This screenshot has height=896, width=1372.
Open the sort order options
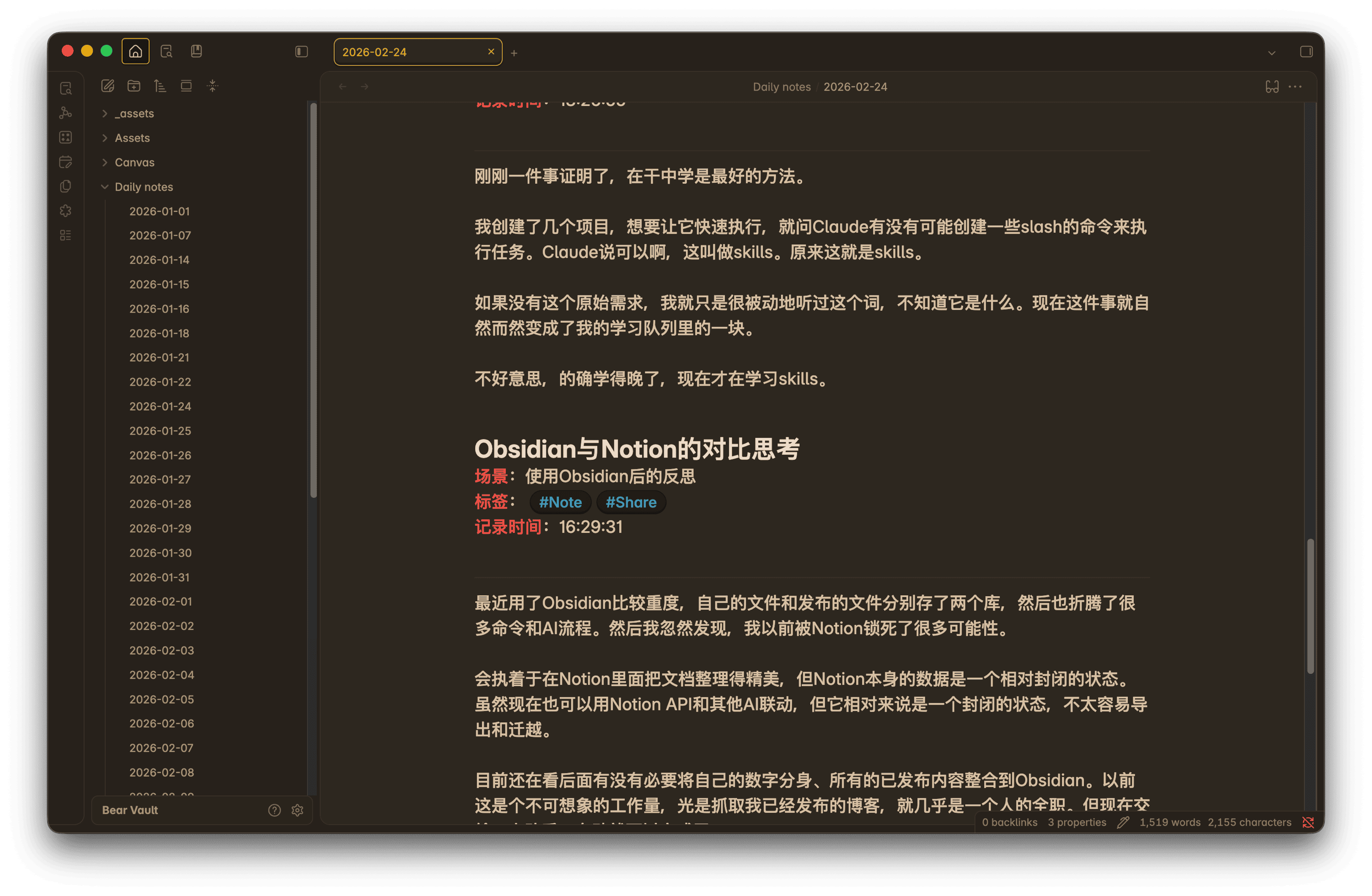click(x=160, y=86)
